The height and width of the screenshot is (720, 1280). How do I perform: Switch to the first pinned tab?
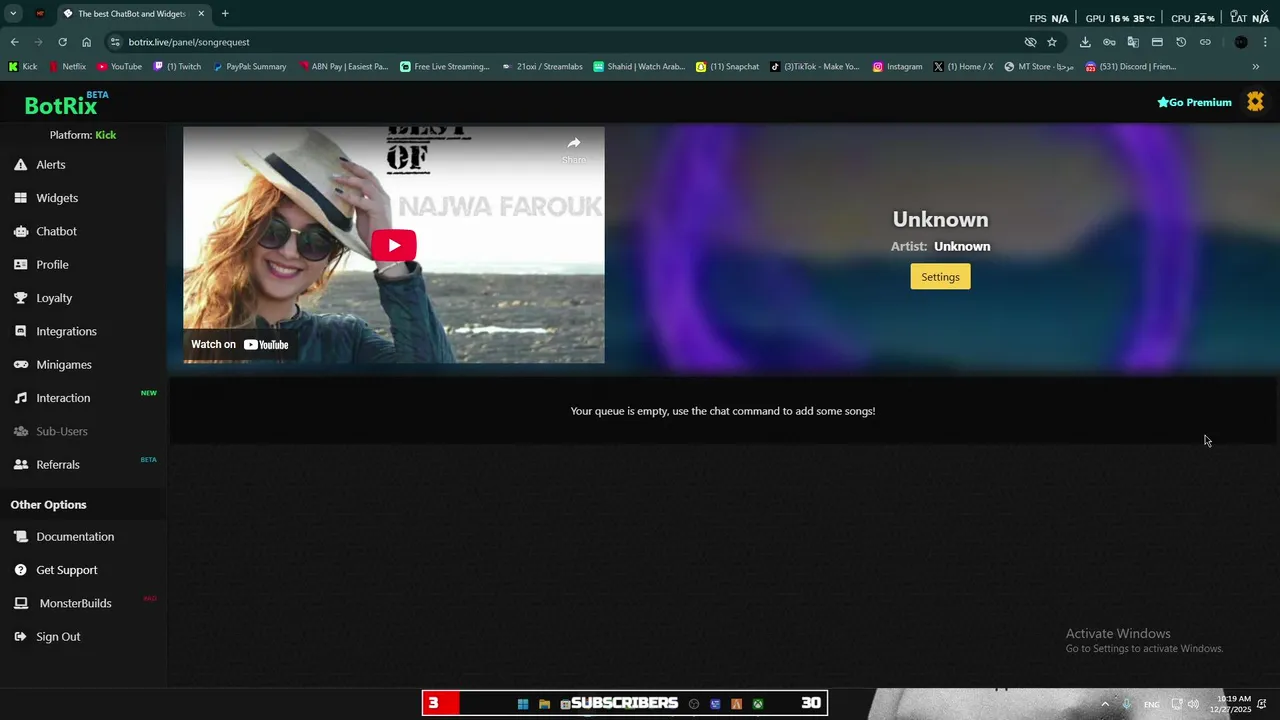[40, 14]
